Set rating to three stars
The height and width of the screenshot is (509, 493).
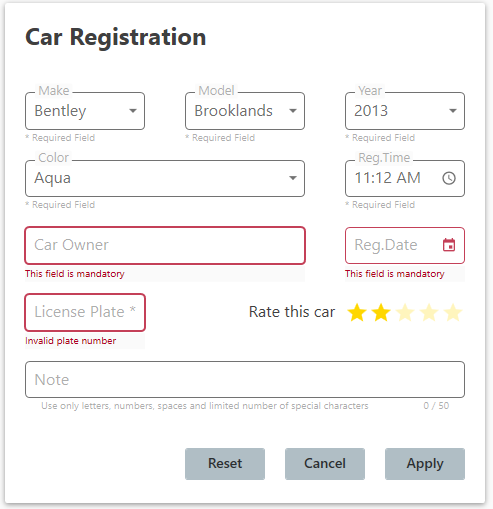pyautogui.click(x=405, y=312)
